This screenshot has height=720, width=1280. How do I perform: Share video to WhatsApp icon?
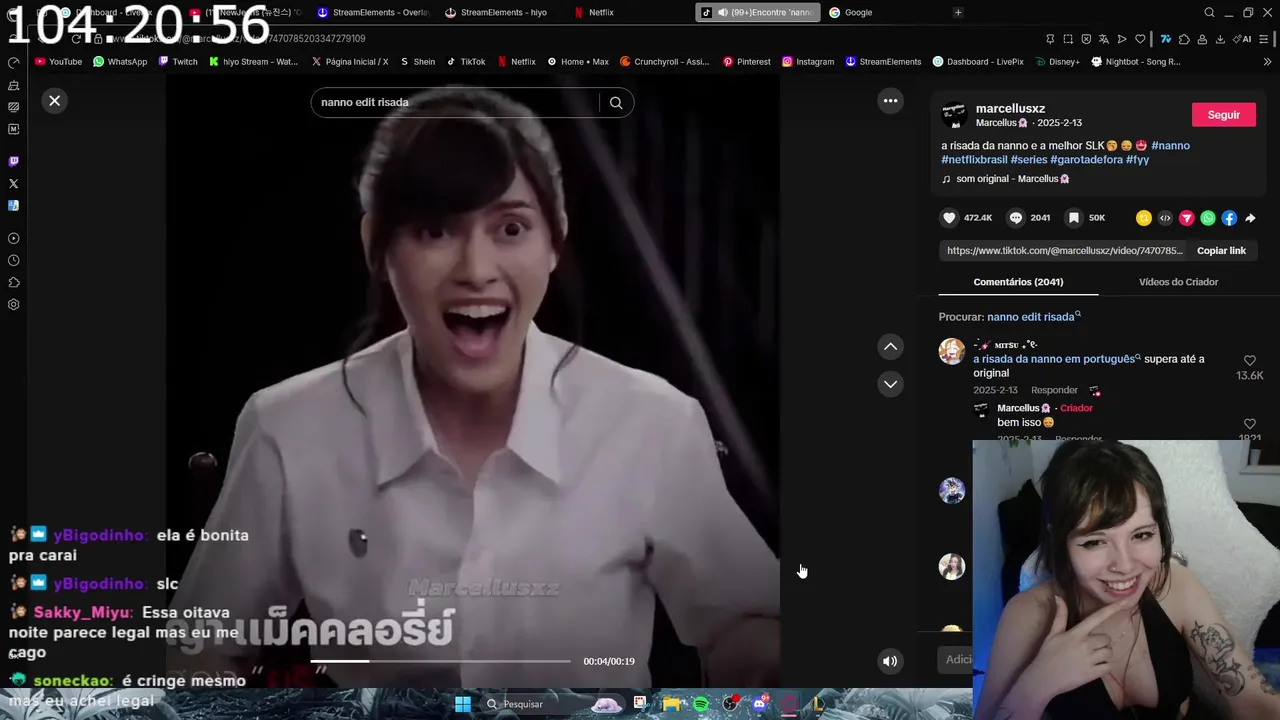[1208, 218]
